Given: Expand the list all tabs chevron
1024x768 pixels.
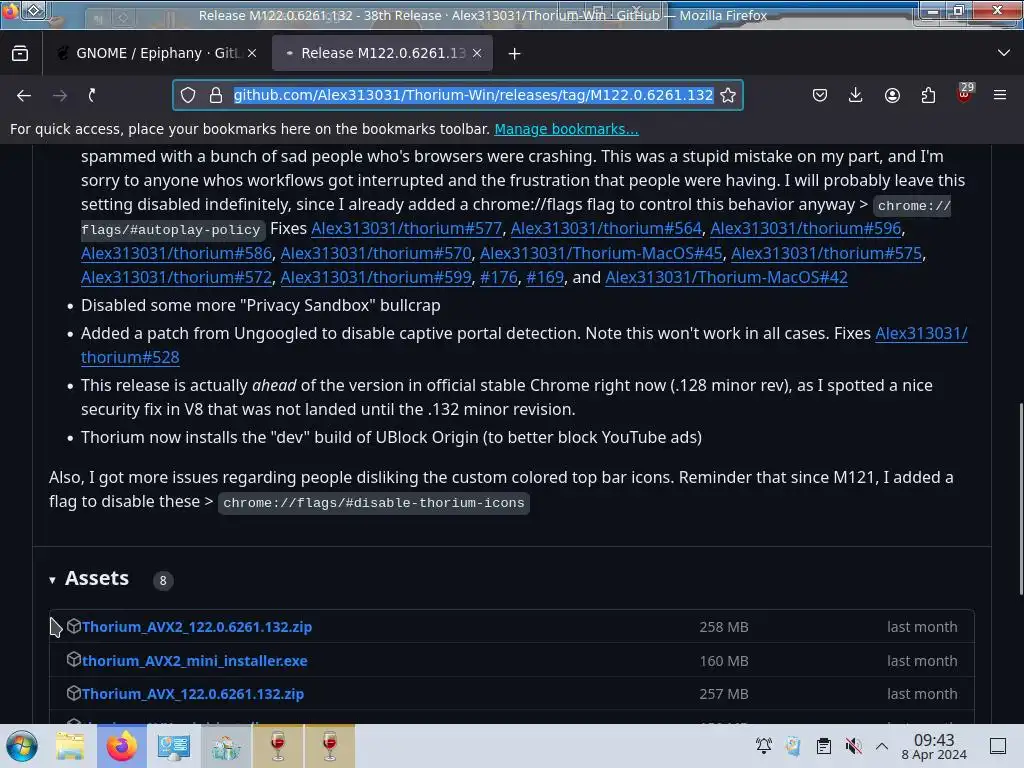Looking at the screenshot, I should pyautogui.click(x=1004, y=53).
